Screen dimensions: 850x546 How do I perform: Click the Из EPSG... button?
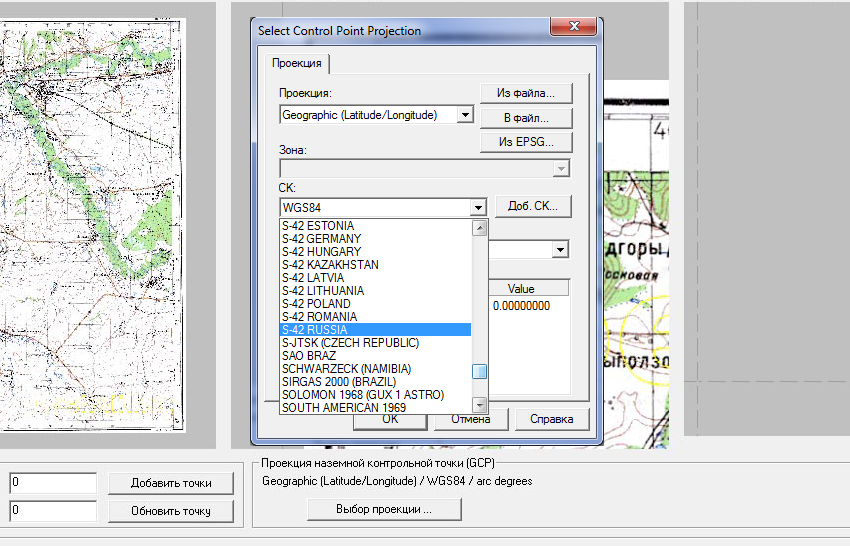coord(526,142)
